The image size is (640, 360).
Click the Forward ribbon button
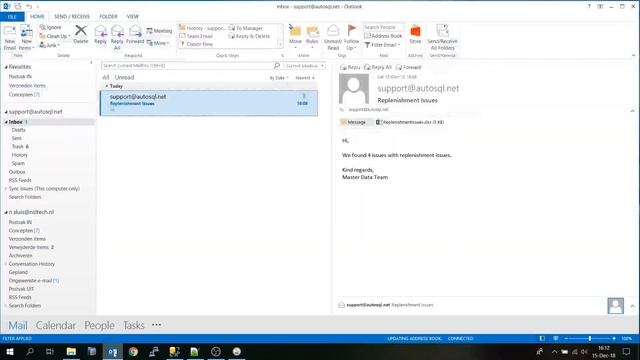tap(135, 35)
